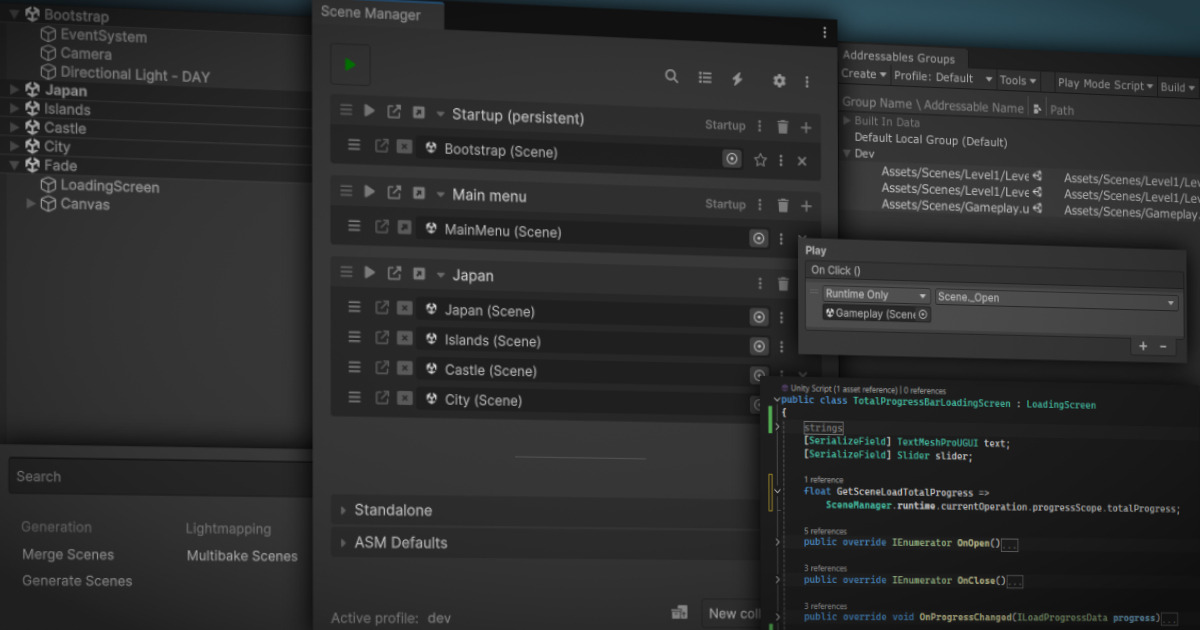Open the Runtime Only dropdown in Play event
The height and width of the screenshot is (630, 1200).
pyautogui.click(x=875, y=294)
